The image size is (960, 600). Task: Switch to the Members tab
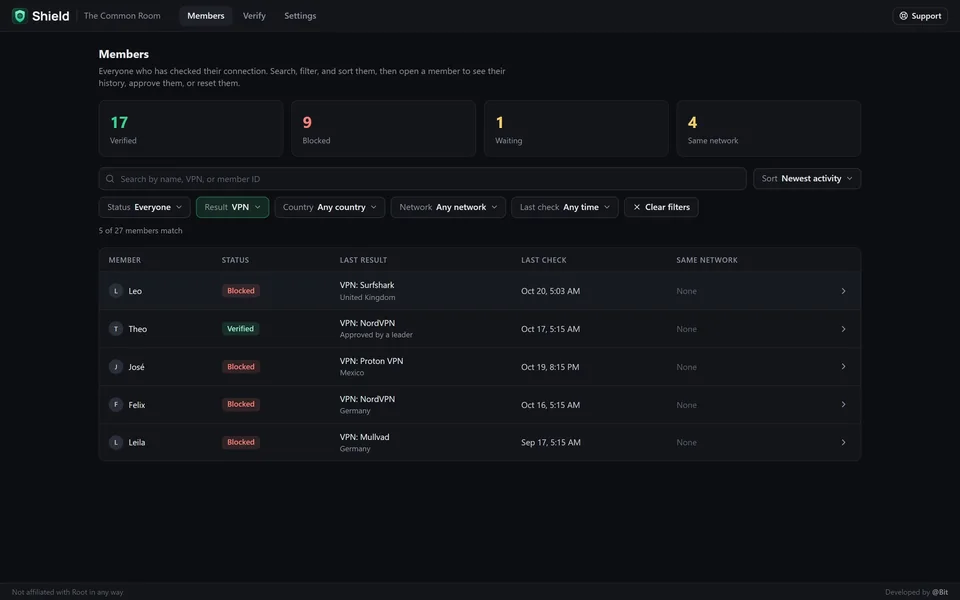pyautogui.click(x=206, y=16)
